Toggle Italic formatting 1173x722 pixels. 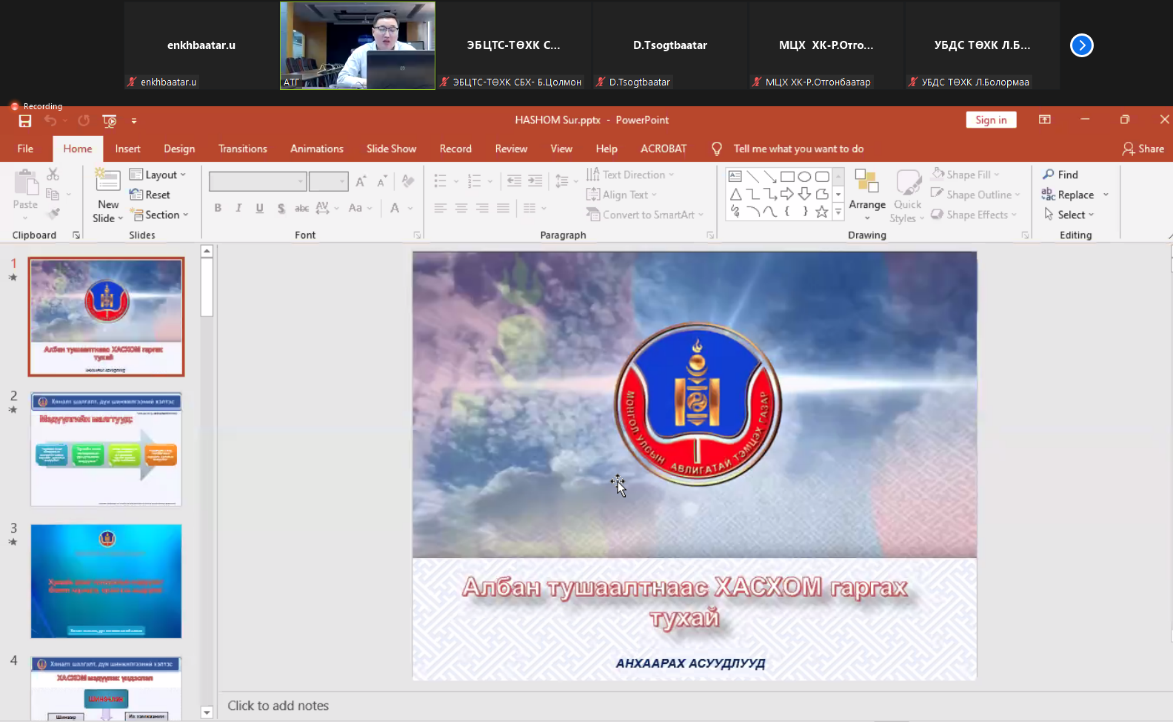239,208
